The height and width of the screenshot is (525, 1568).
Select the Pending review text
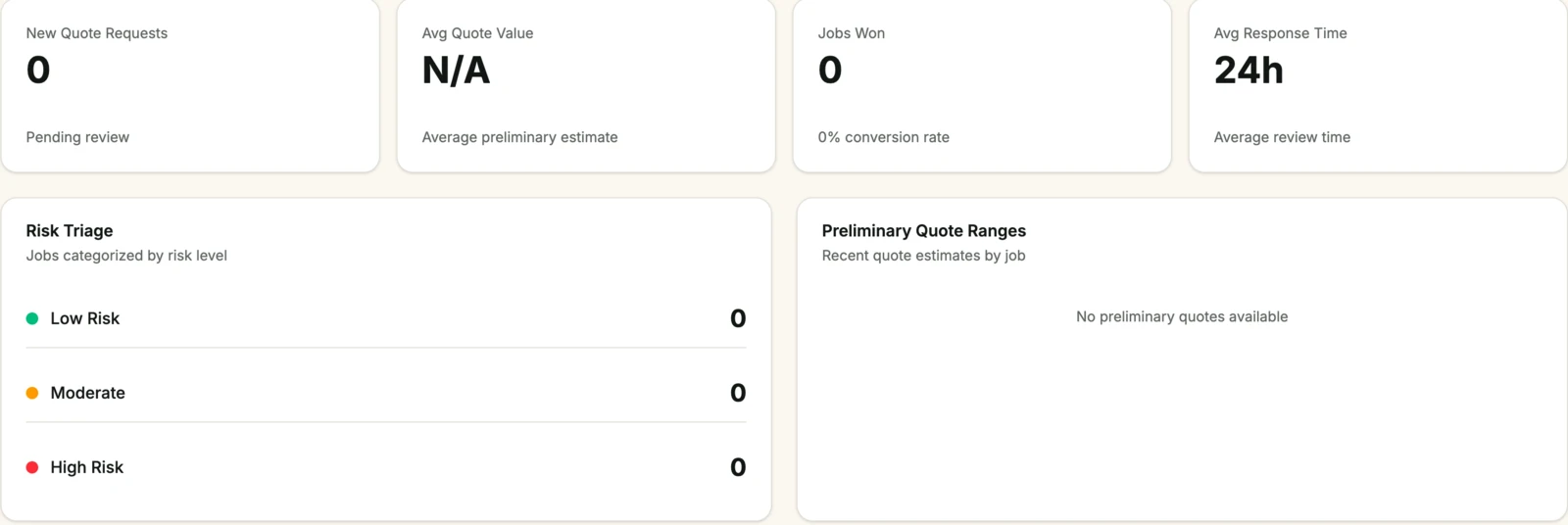coord(77,137)
